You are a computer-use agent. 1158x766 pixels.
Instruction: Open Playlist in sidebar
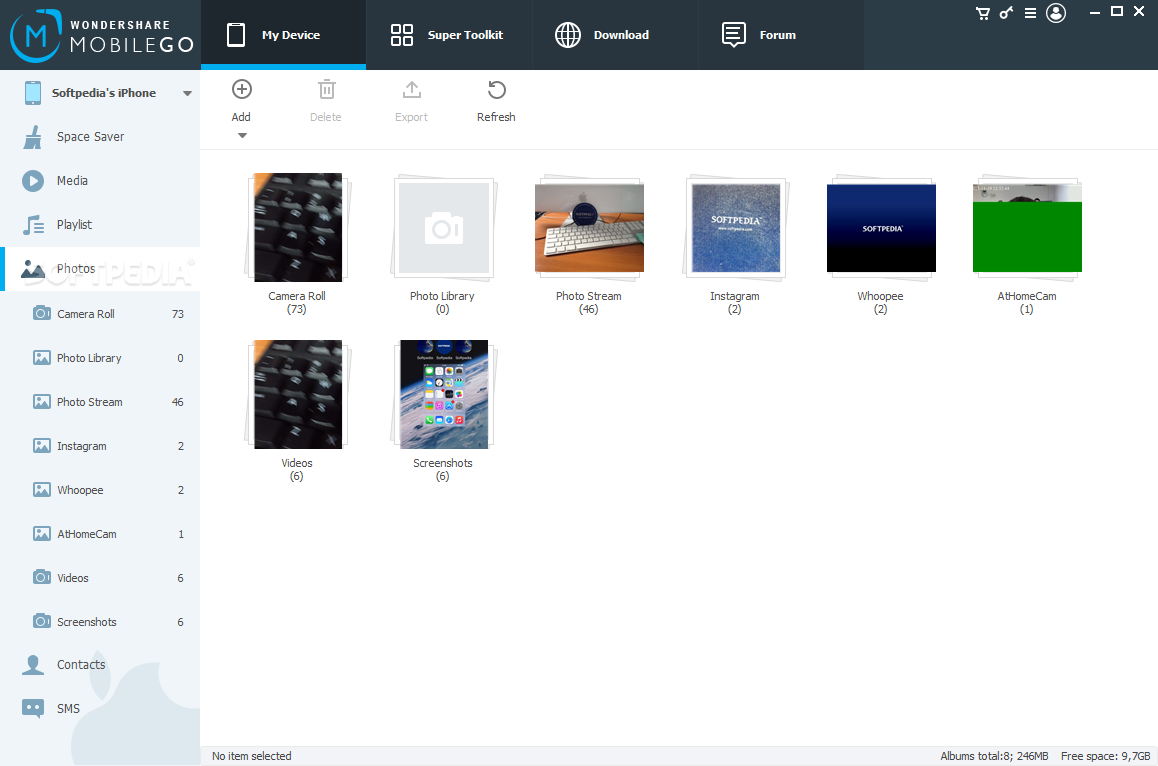click(100, 225)
